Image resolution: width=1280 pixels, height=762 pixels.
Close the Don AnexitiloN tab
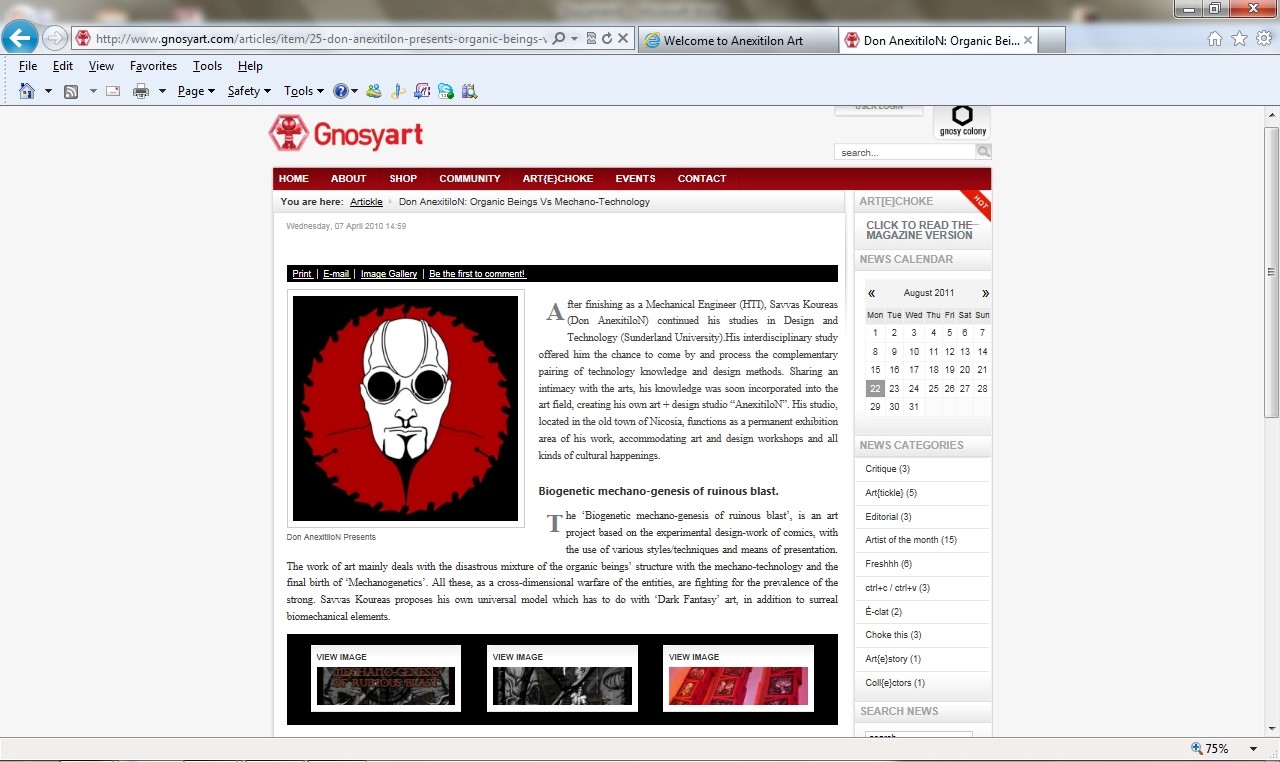1028,40
